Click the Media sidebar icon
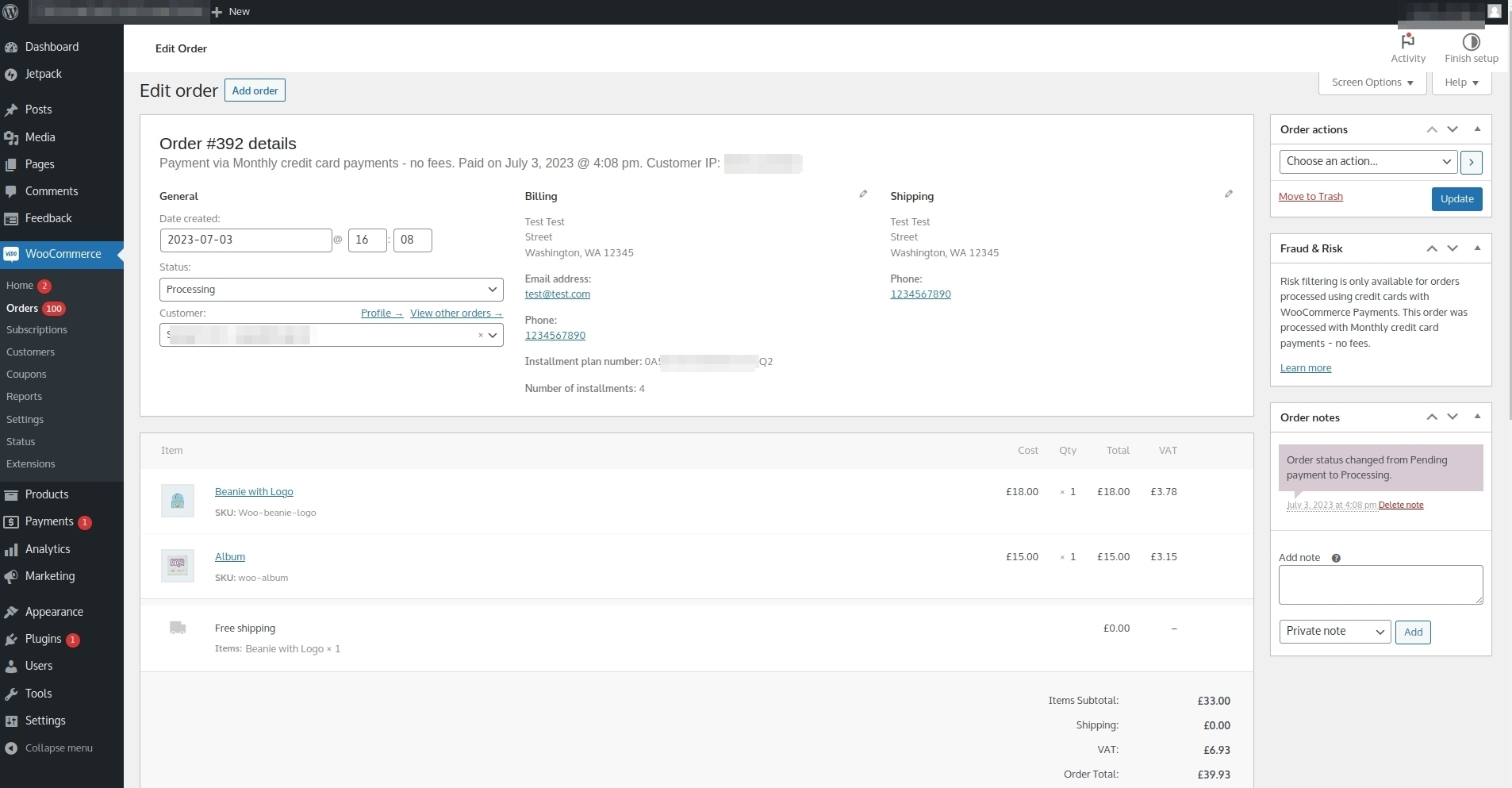The width and height of the screenshot is (1512, 788). tap(11, 138)
